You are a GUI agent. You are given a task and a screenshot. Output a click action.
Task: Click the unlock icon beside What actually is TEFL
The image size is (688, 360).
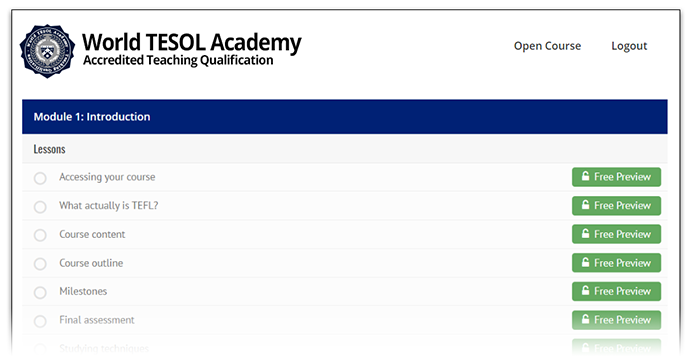pos(585,205)
